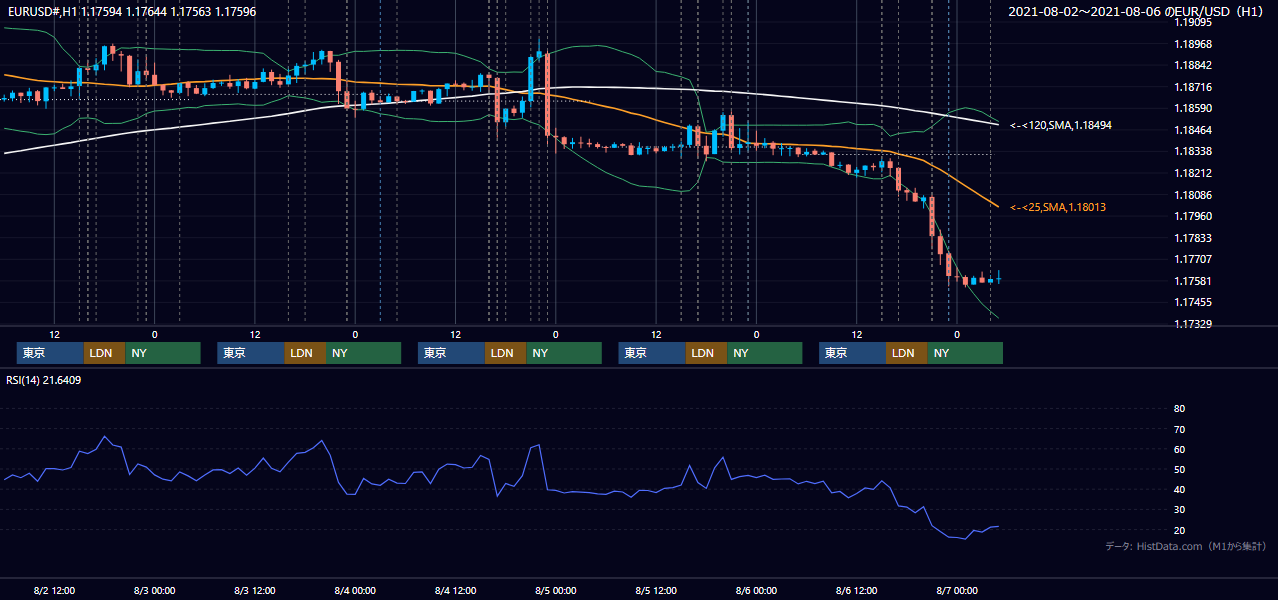Click price axis value 1.19095
This screenshot has height=600, width=1278.
(x=1193, y=22)
